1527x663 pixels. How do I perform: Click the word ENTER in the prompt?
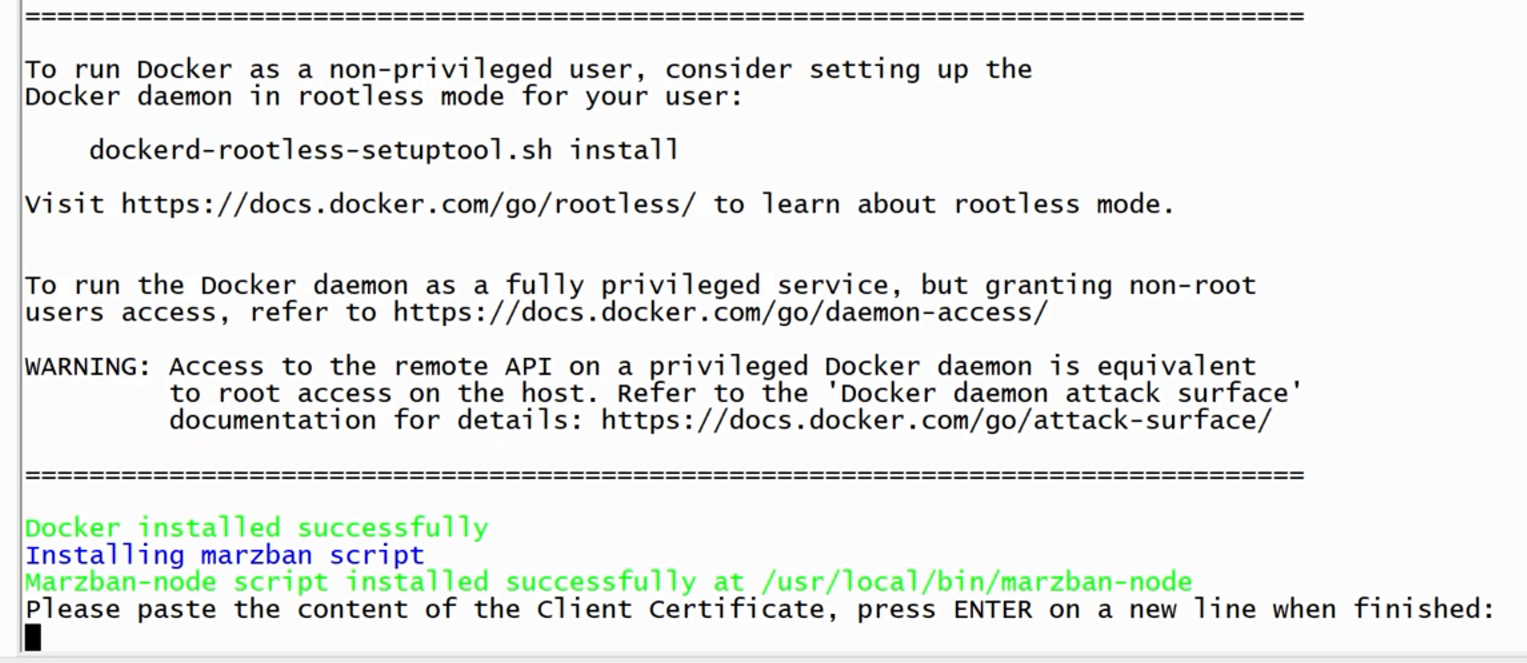click(x=992, y=609)
